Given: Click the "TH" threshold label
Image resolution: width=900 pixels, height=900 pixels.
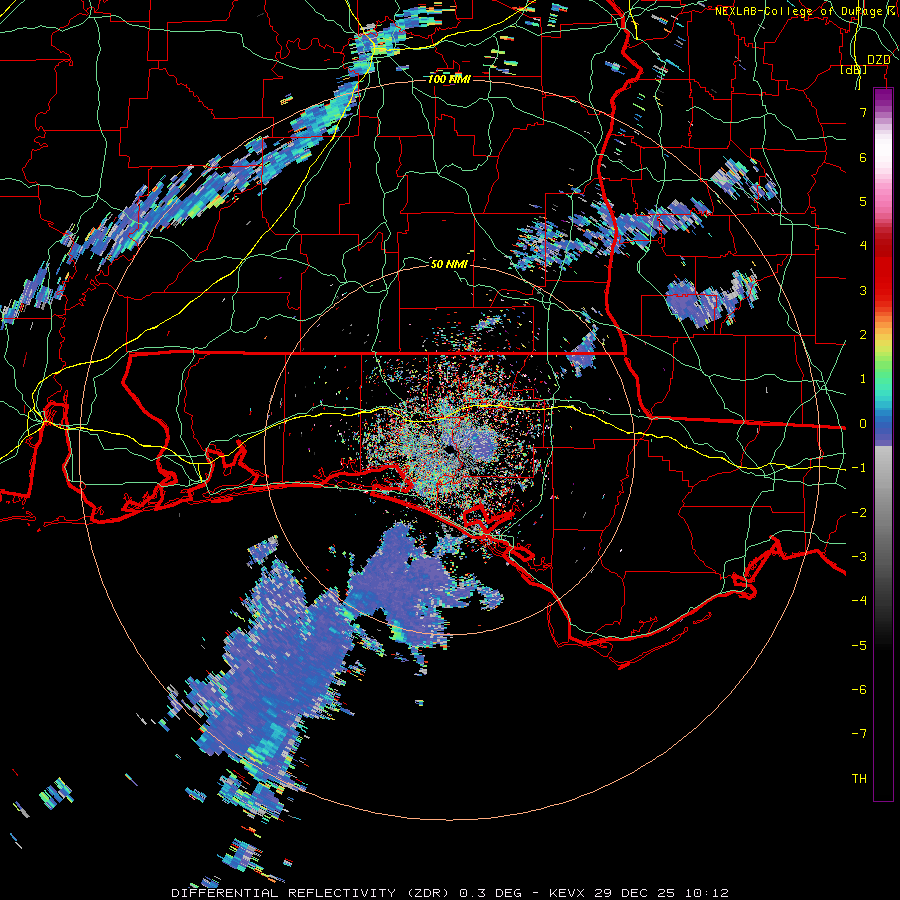Looking at the screenshot, I should coord(859,779).
